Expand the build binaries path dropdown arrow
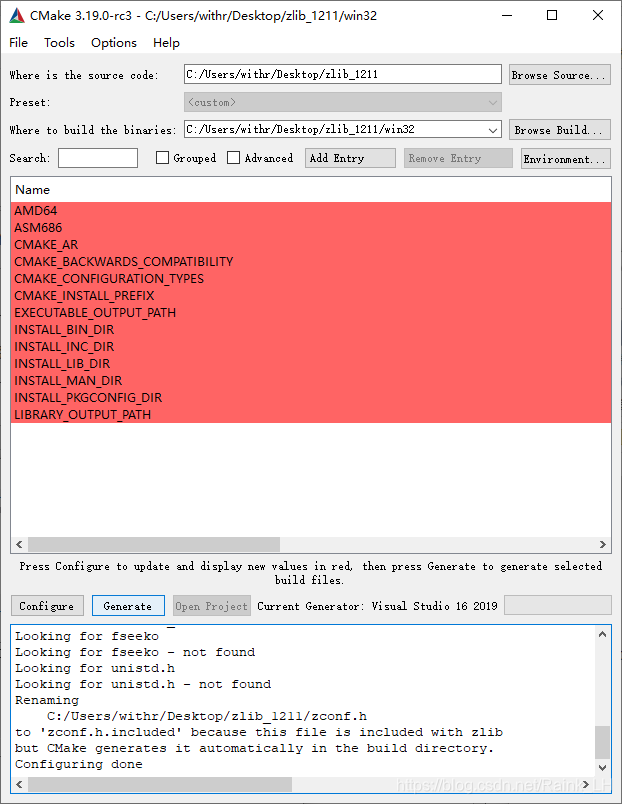This screenshot has height=804, width=622. click(493, 130)
